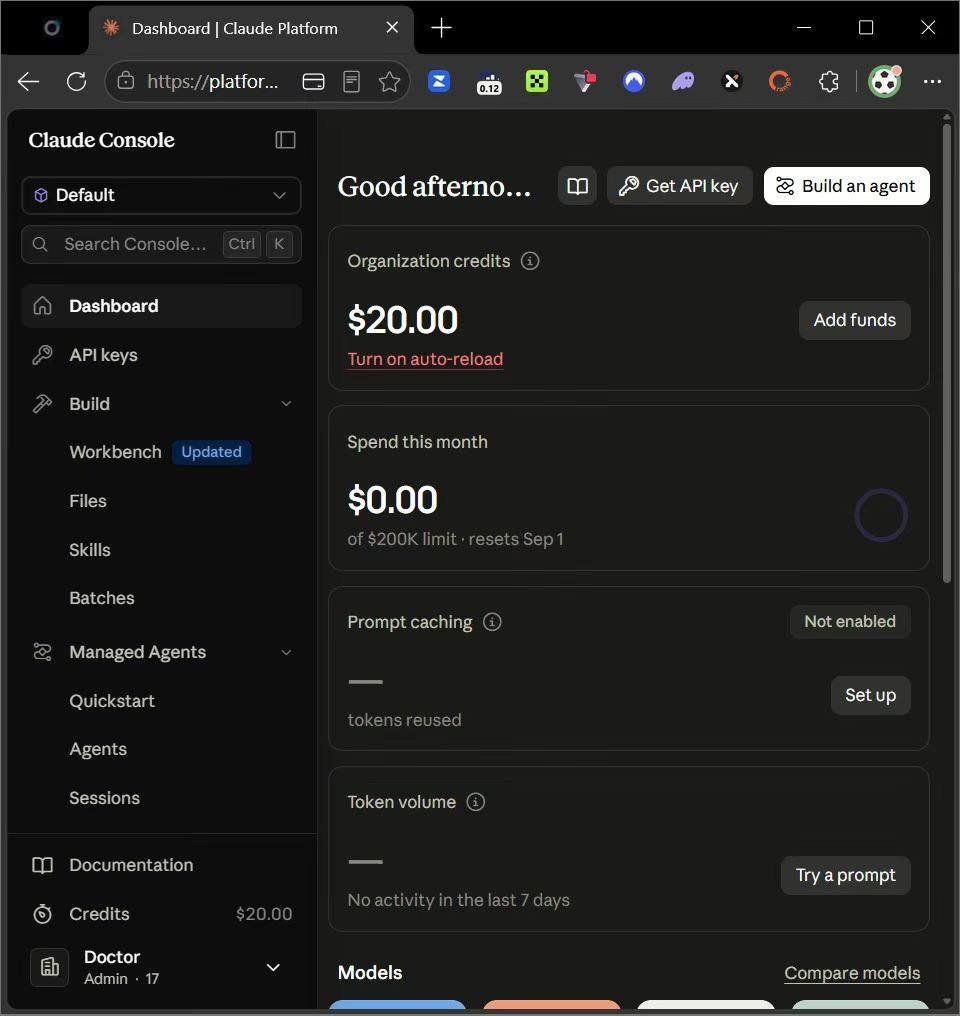Click the page vertical scrollbar thumb
This screenshot has width=960, height=1016.
click(x=946, y=353)
